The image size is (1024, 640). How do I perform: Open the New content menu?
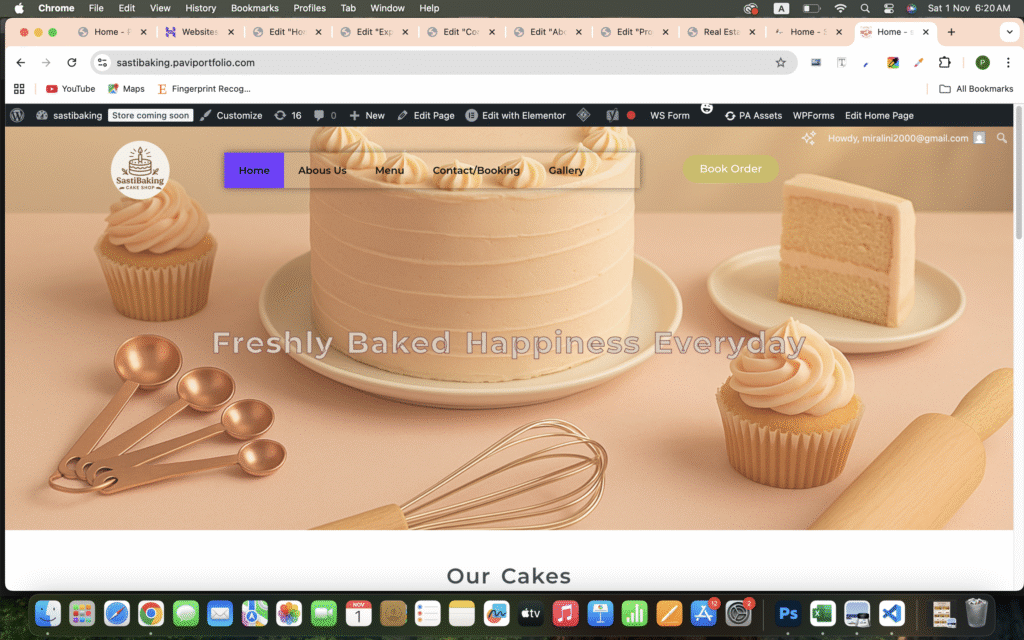pyautogui.click(x=367, y=115)
